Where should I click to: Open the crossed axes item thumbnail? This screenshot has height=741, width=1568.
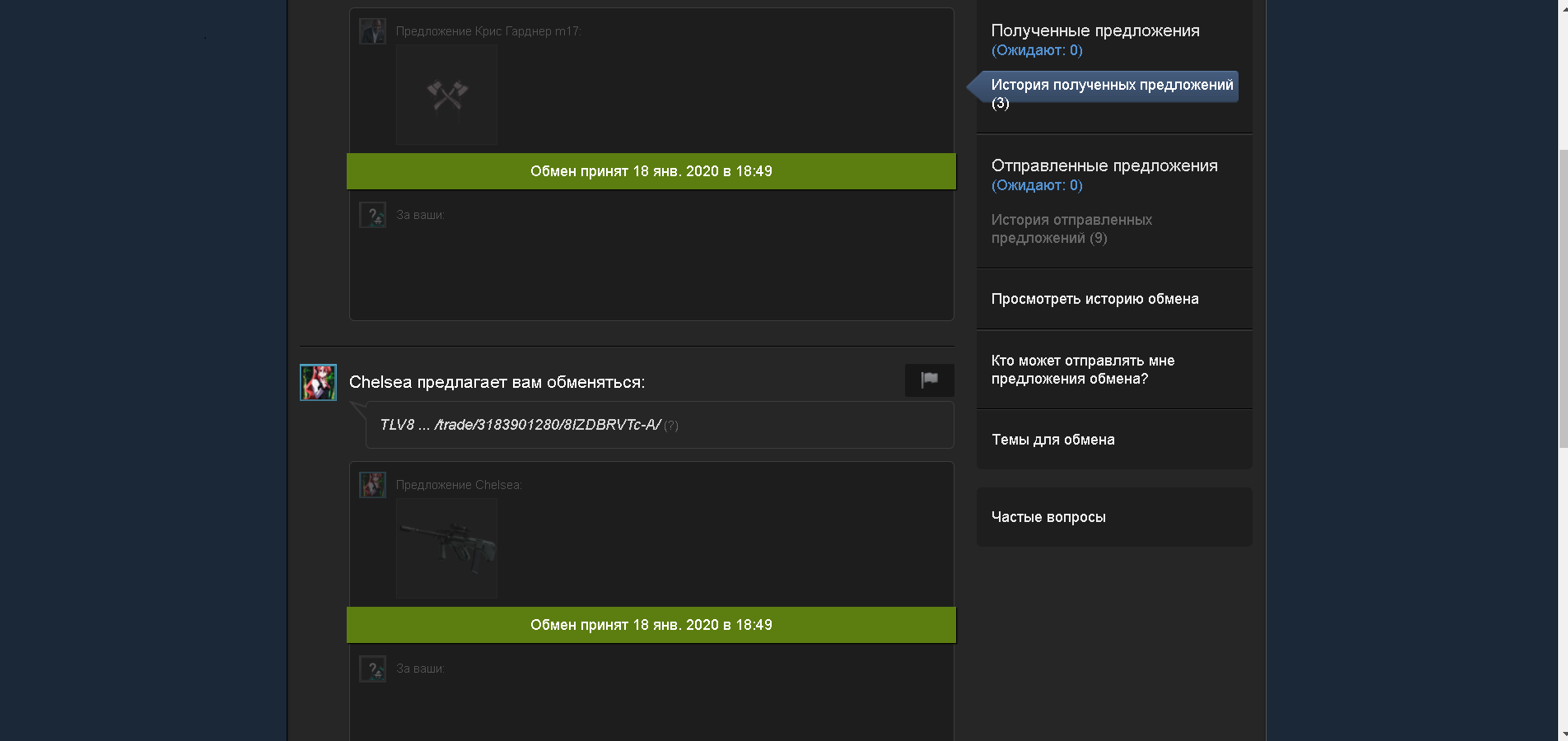click(x=446, y=95)
